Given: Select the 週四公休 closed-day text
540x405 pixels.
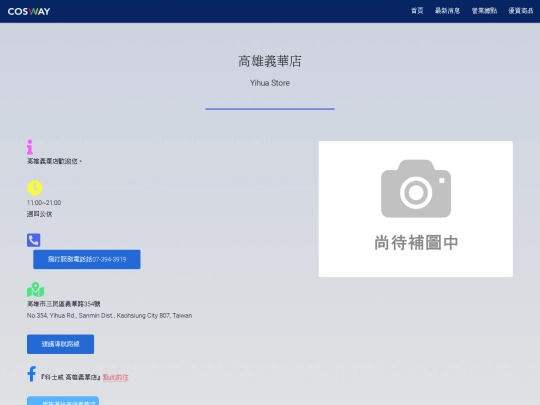Looking at the screenshot, I should click(40, 214).
